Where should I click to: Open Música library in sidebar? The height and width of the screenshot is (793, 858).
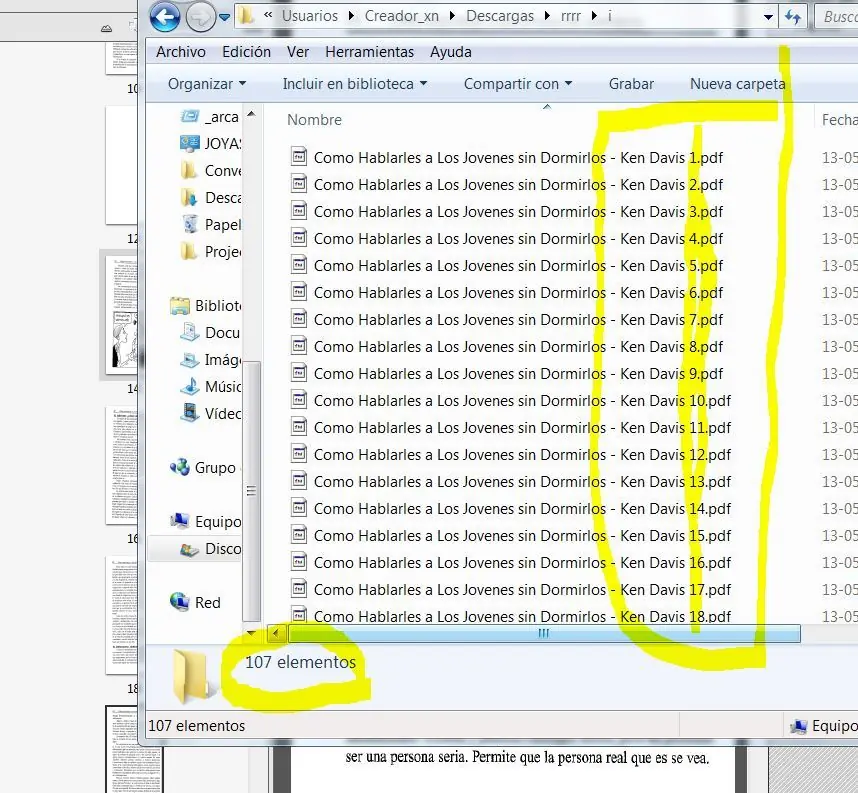click(211, 386)
